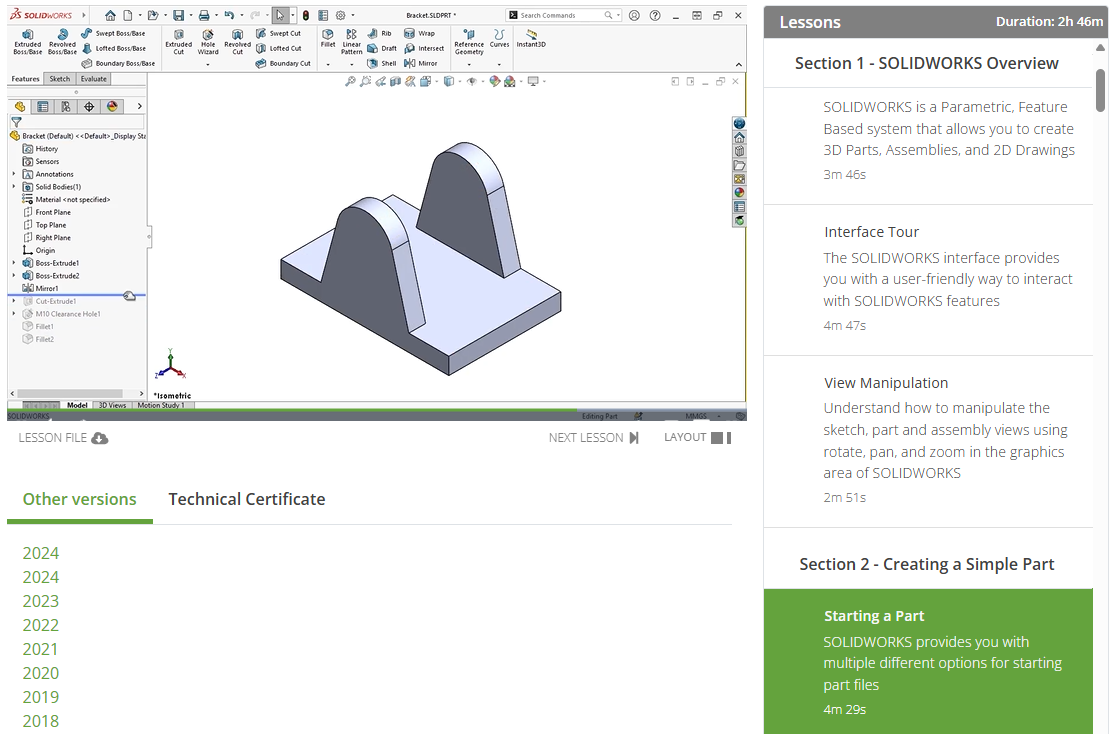The height and width of the screenshot is (734, 1111).
Task: Select the Shell tool
Action: coord(382,63)
